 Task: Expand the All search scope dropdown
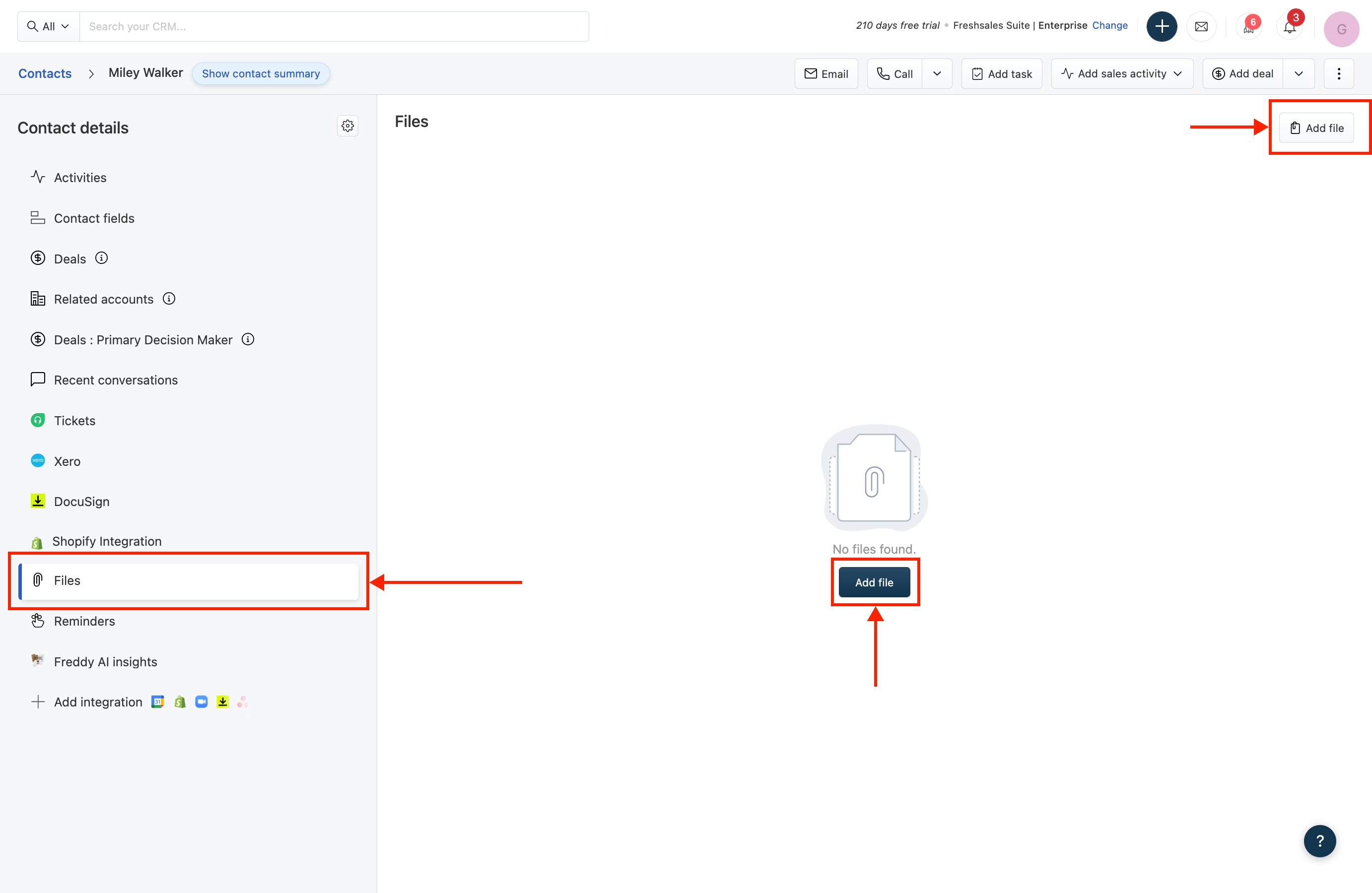click(x=49, y=26)
